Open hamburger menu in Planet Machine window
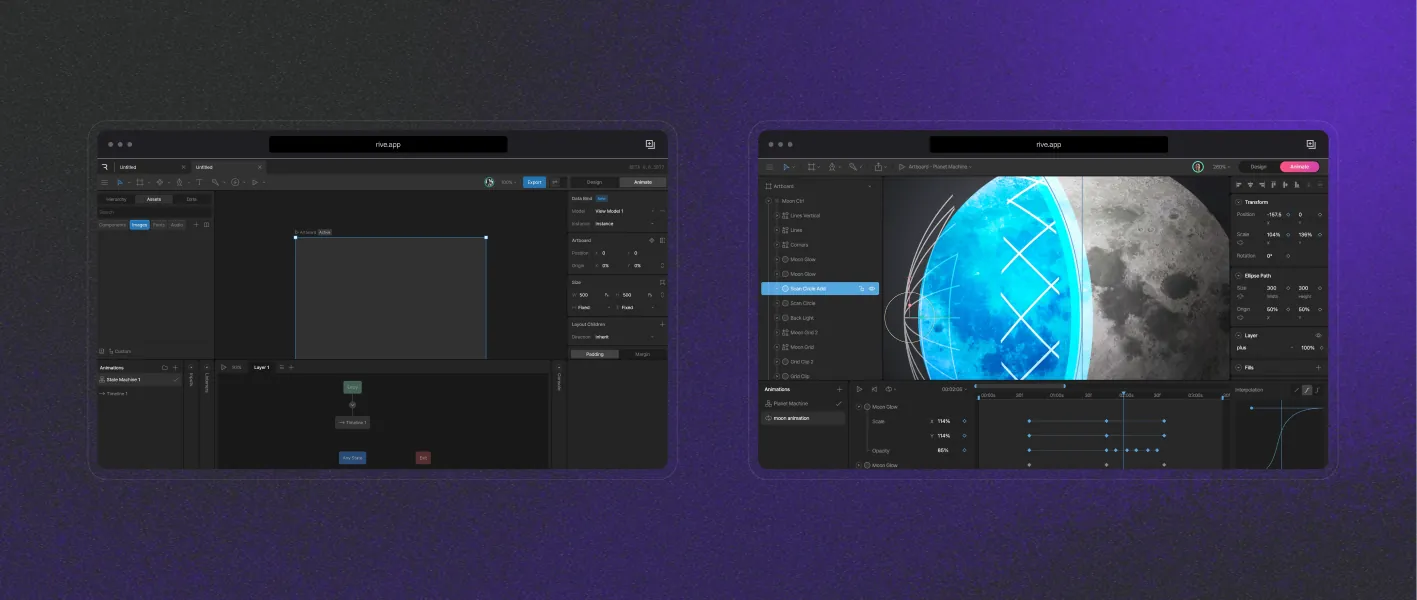 770,167
